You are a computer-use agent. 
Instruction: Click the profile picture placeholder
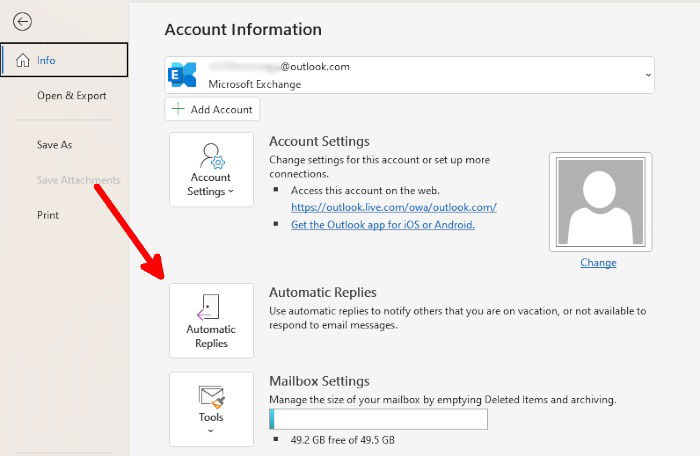(599, 202)
